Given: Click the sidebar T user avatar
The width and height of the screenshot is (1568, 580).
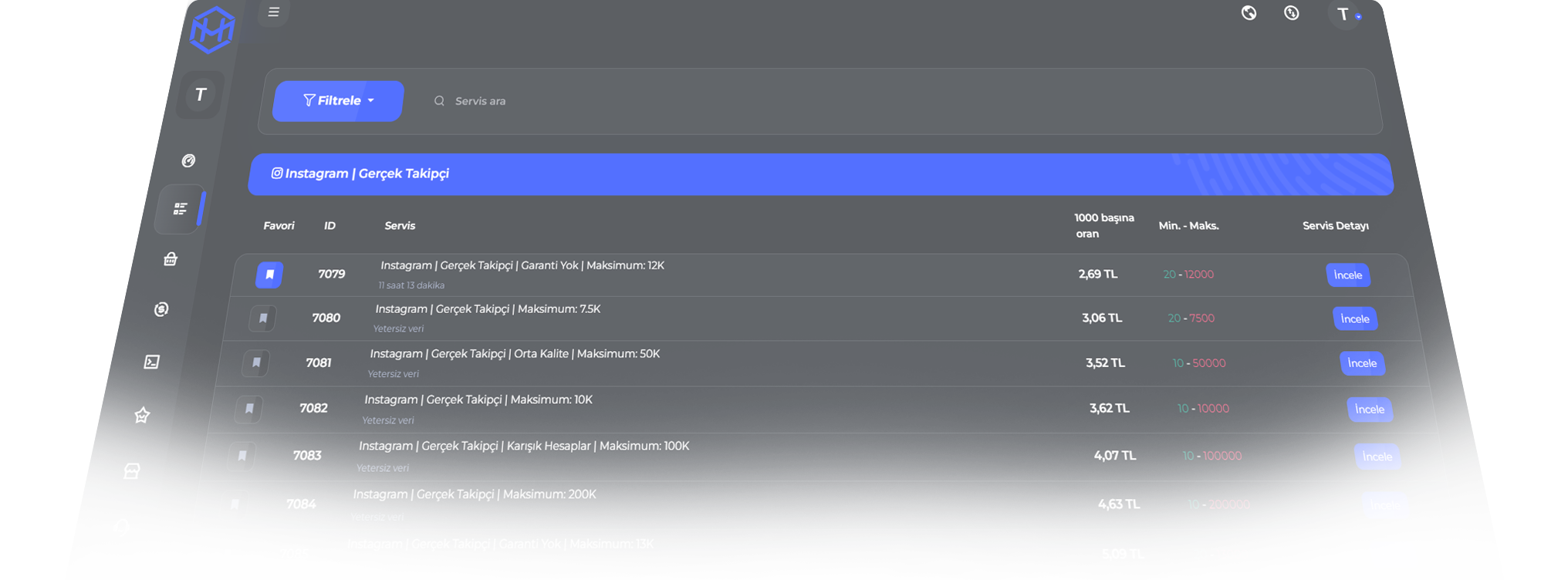Looking at the screenshot, I should pos(201,95).
